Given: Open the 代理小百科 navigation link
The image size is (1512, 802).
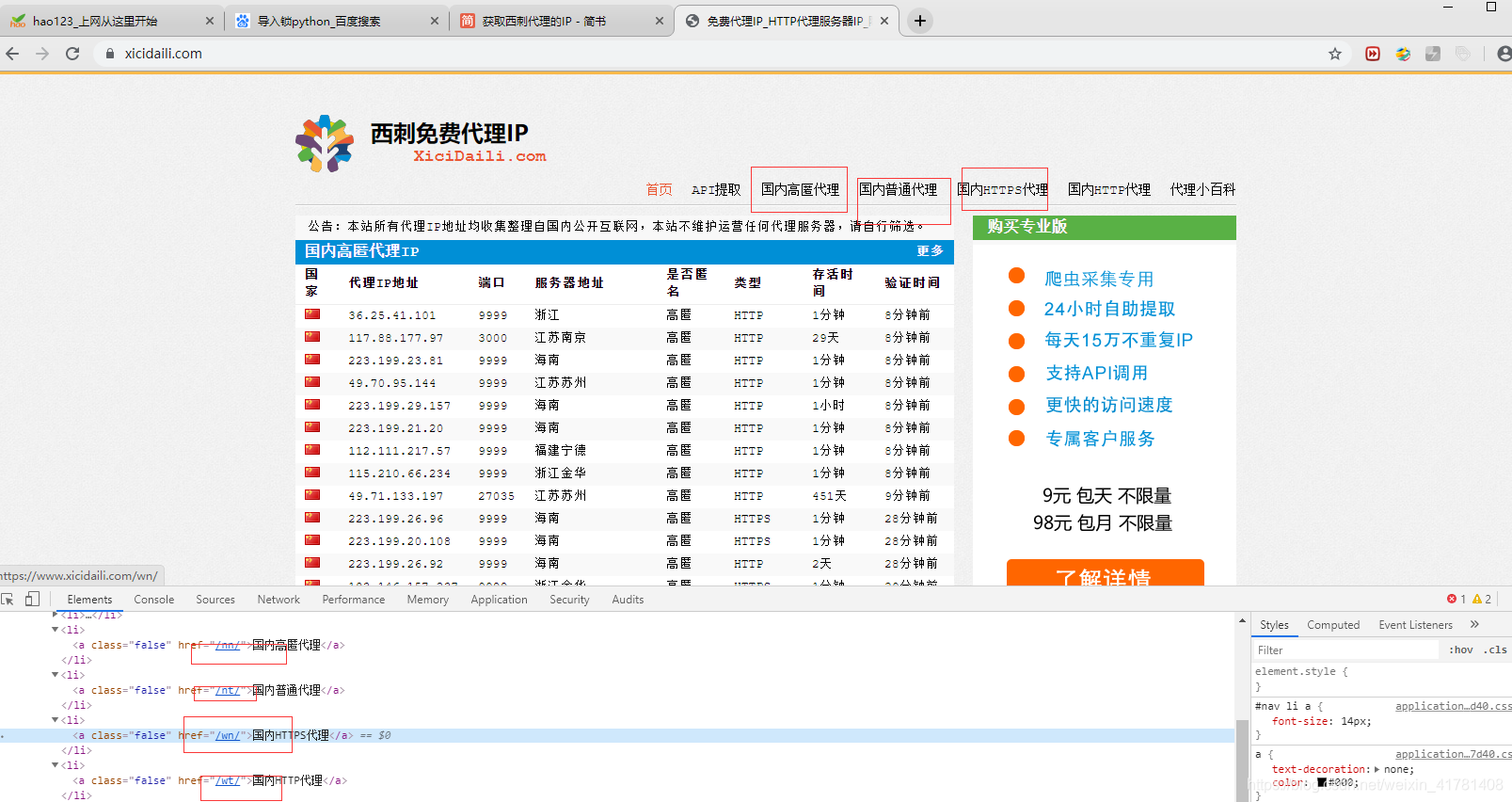Looking at the screenshot, I should (1203, 189).
